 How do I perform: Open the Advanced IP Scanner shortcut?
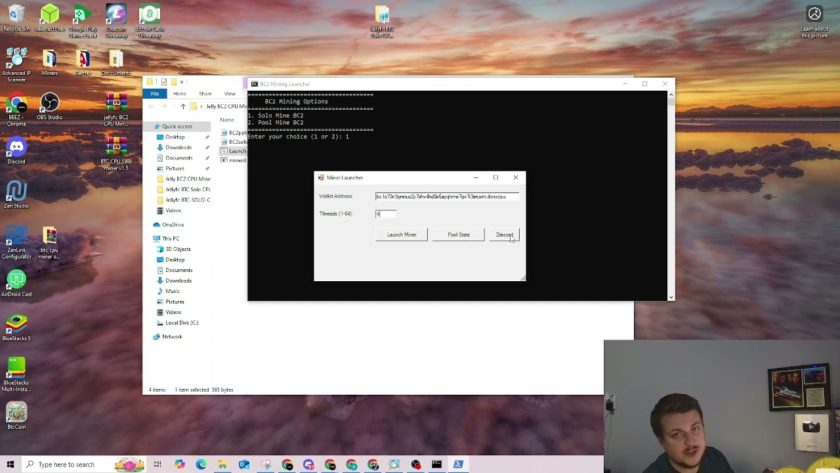[16, 60]
